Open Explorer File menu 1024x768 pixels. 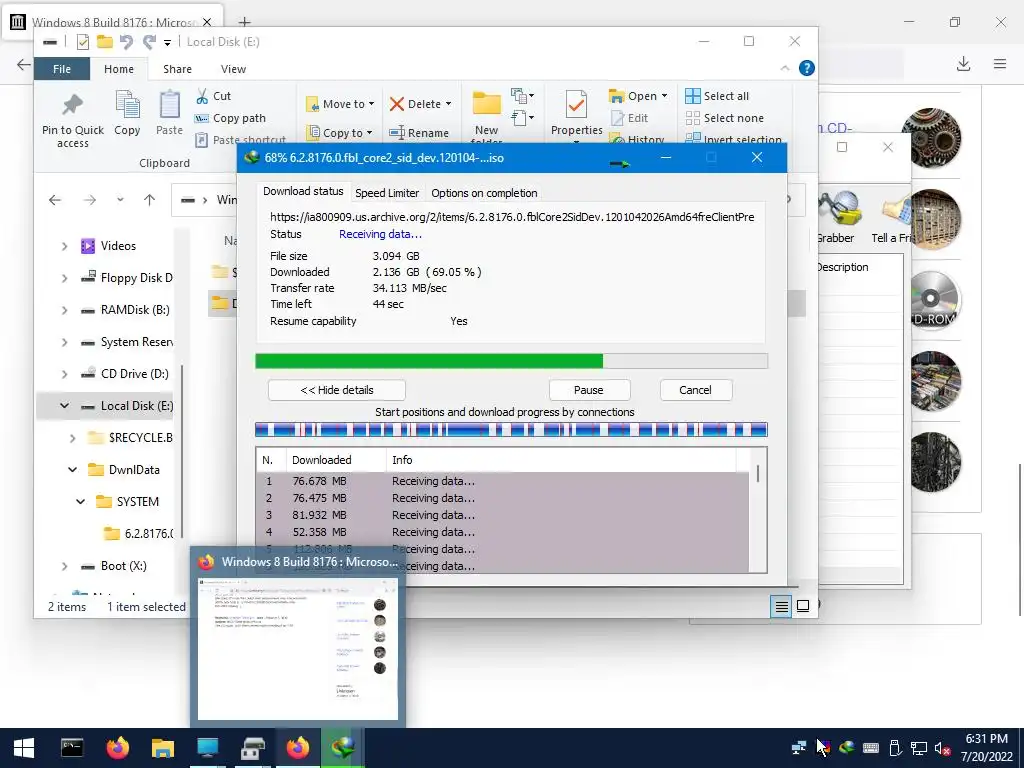62,69
